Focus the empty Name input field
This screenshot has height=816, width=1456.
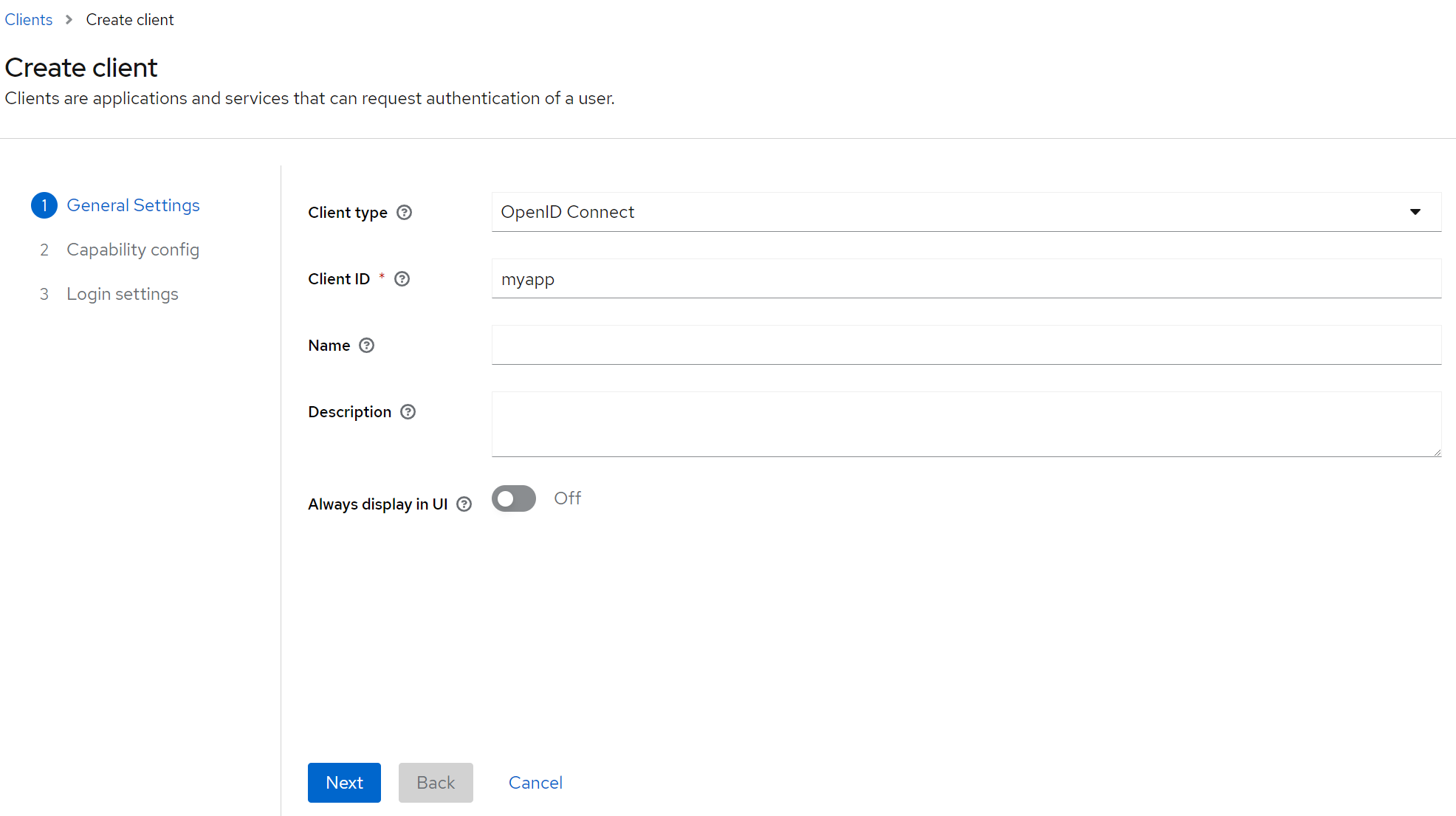[x=966, y=345]
